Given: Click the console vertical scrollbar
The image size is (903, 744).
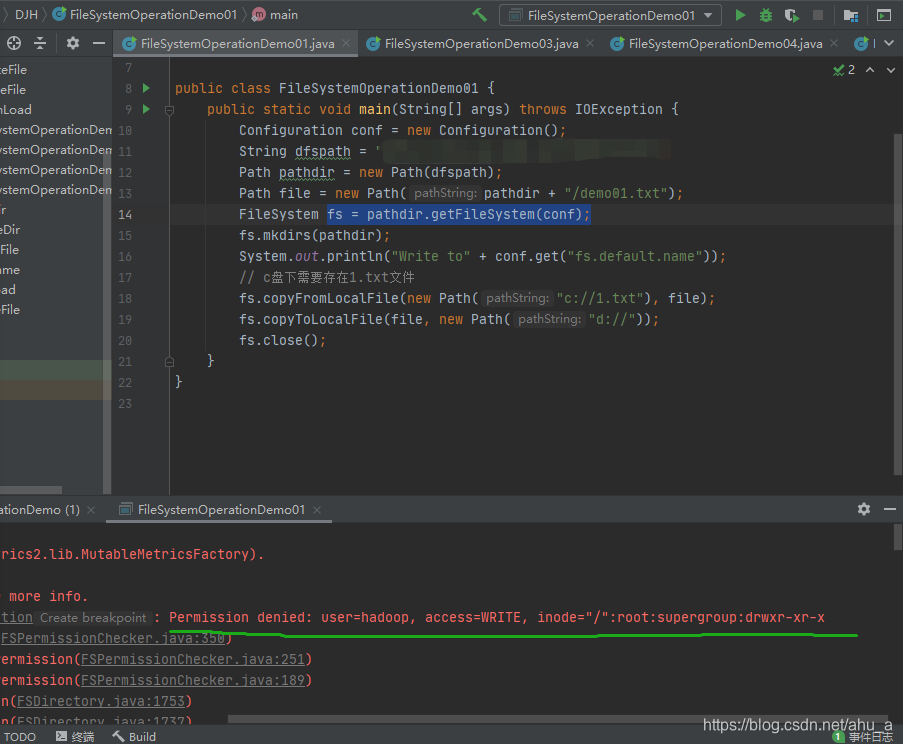Looking at the screenshot, I should coord(898,537).
